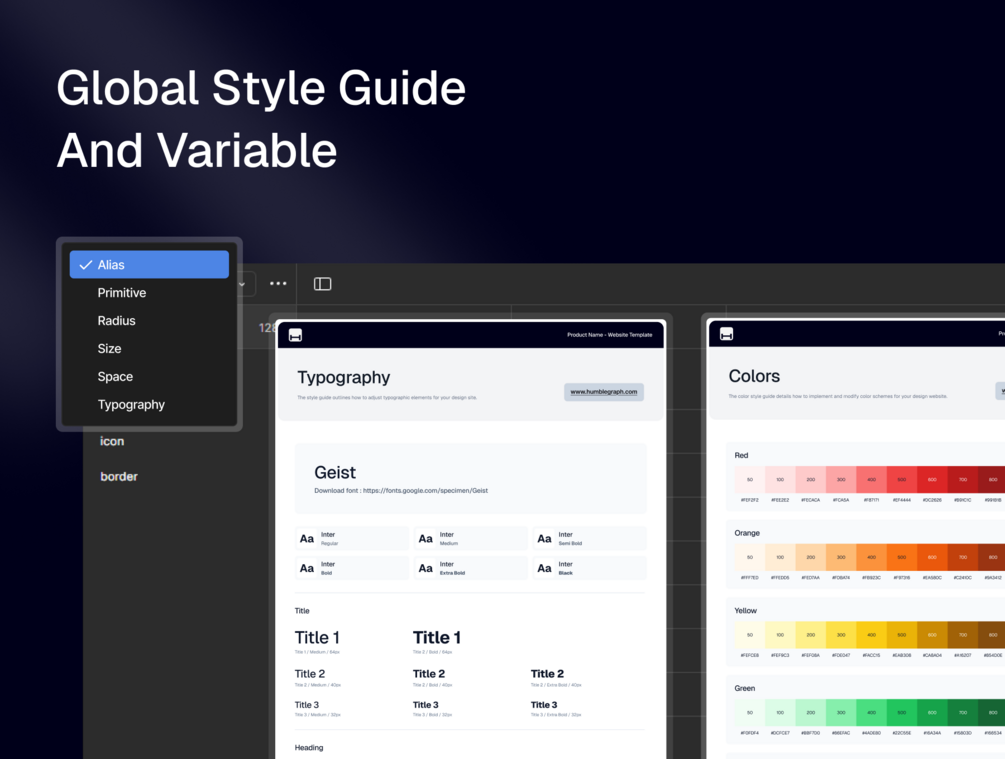This screenshot has height=759, width=1005.
Task: Open the collection dropdown chevron
Action: (x=242, y=284)
